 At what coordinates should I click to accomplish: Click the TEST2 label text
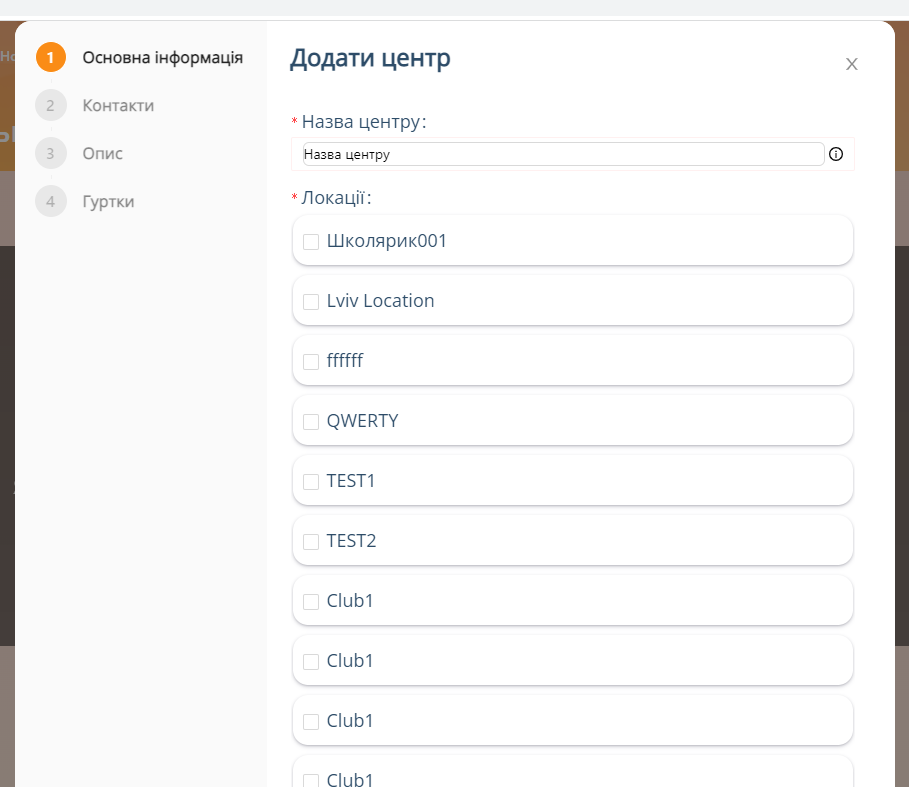[351, 541]
